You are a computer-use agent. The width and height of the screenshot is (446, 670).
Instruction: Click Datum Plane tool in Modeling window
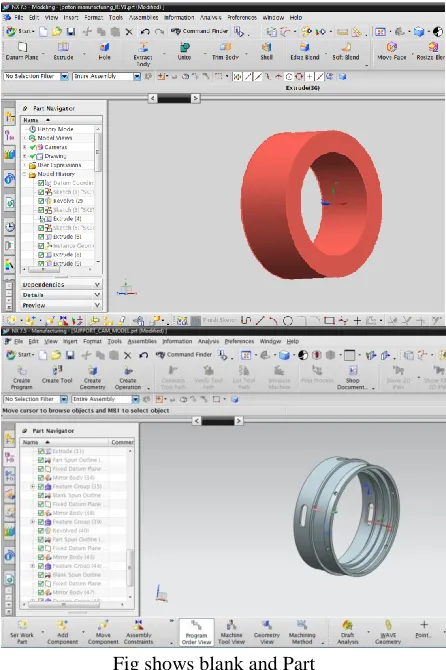point(22,51)
